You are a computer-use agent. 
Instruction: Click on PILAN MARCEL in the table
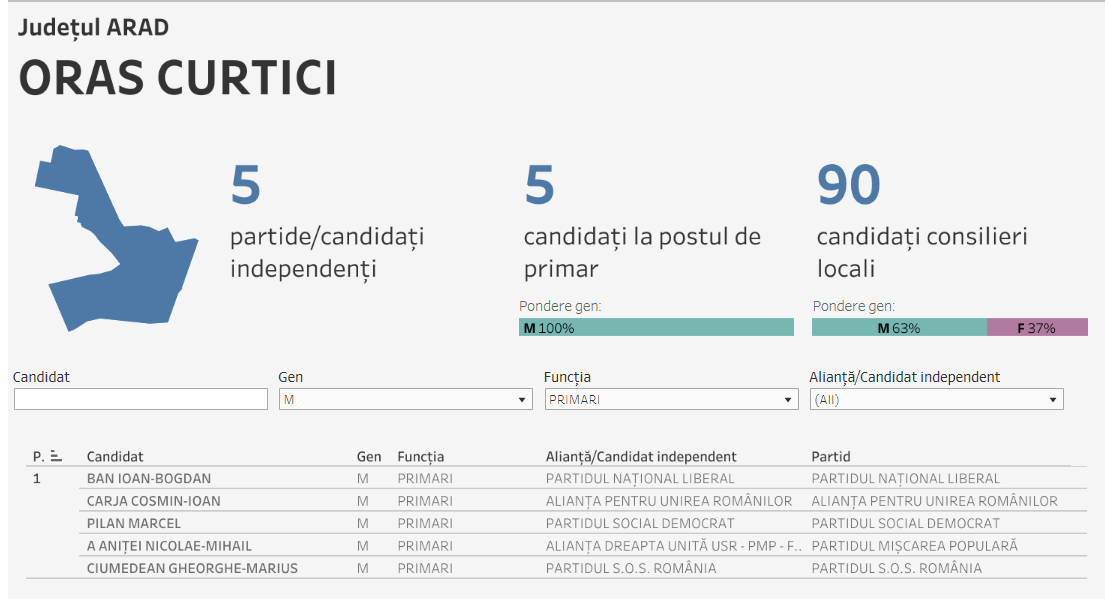click(x=134, y=523)
